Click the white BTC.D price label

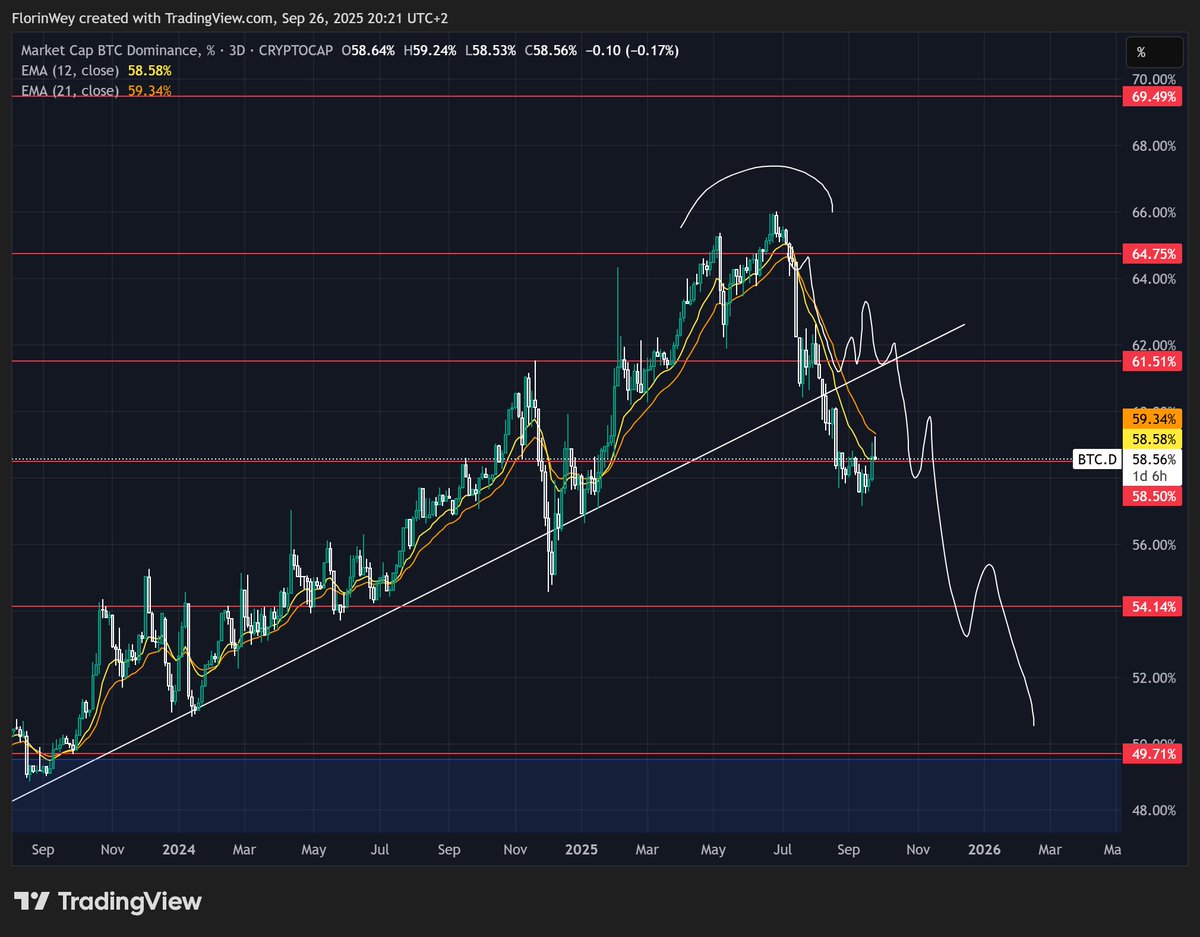[x=1095, y=459]
